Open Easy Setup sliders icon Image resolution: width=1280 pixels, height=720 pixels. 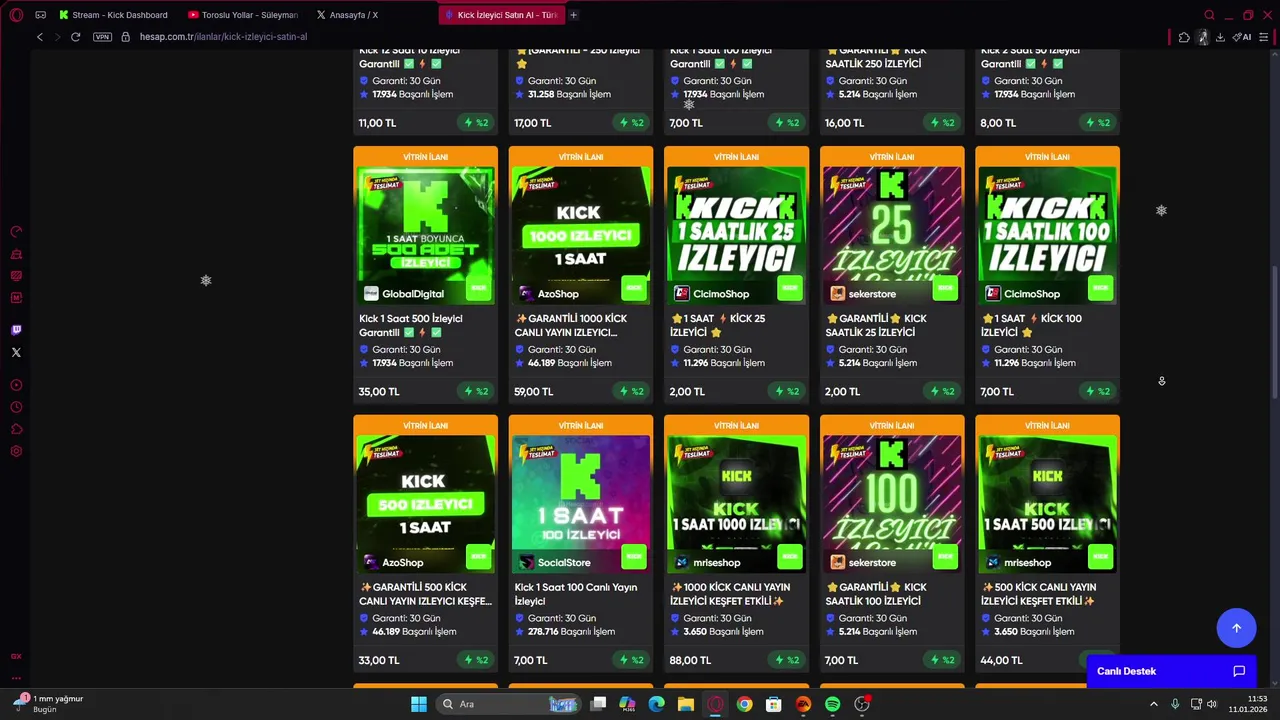(1263, 37)
